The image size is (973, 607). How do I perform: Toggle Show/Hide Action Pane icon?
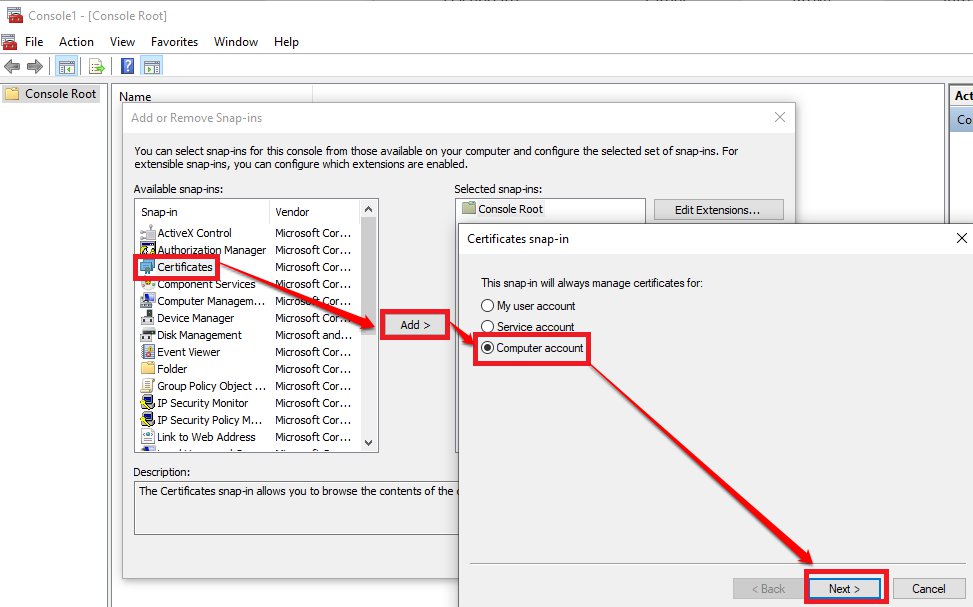click(x=152, y=67)
